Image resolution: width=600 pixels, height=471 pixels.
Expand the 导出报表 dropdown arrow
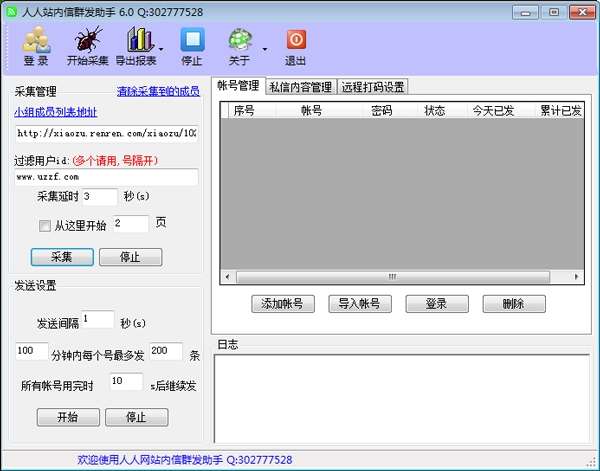click(161, 47)
